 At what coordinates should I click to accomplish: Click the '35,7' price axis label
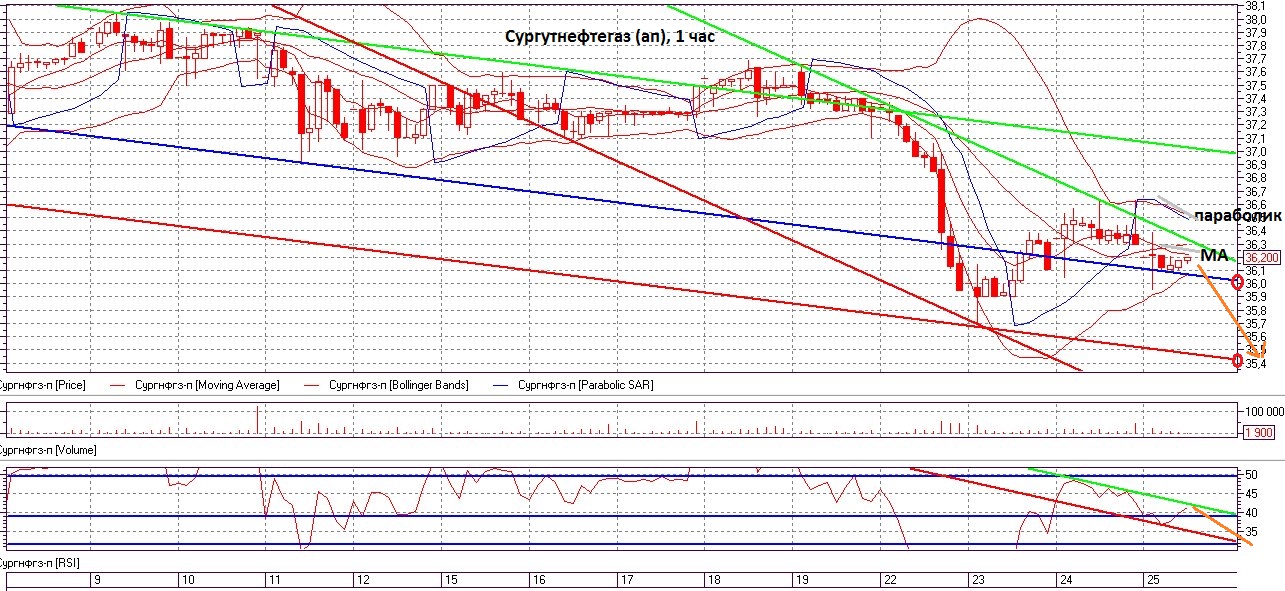tap(1256, 324)
